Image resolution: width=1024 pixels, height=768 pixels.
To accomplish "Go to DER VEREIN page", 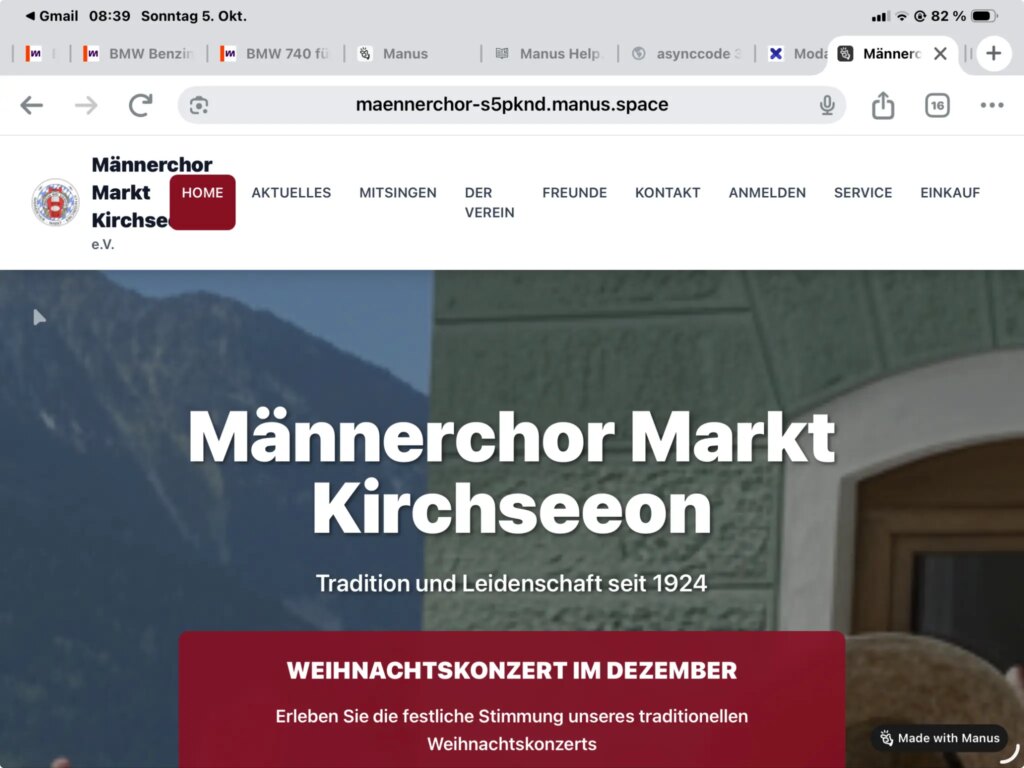I will click(x=489, y=202).
